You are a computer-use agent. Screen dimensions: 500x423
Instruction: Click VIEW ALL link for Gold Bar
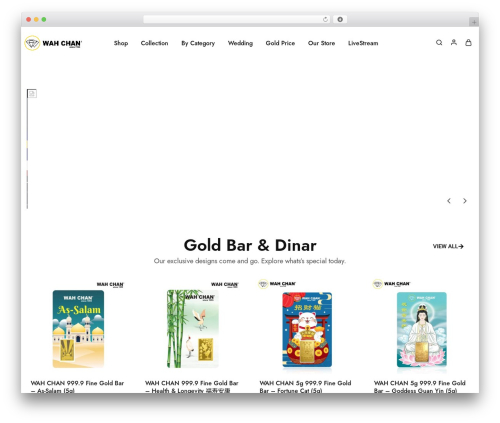pyautogui.click(x=448, y=246)
